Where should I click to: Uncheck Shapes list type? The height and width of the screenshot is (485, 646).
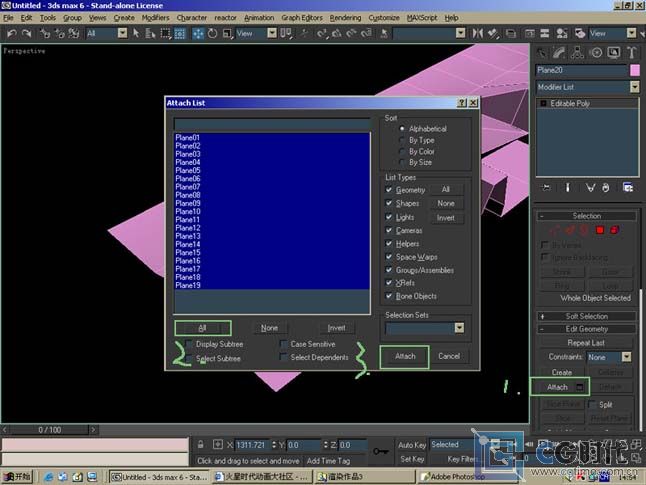(389, 203)
